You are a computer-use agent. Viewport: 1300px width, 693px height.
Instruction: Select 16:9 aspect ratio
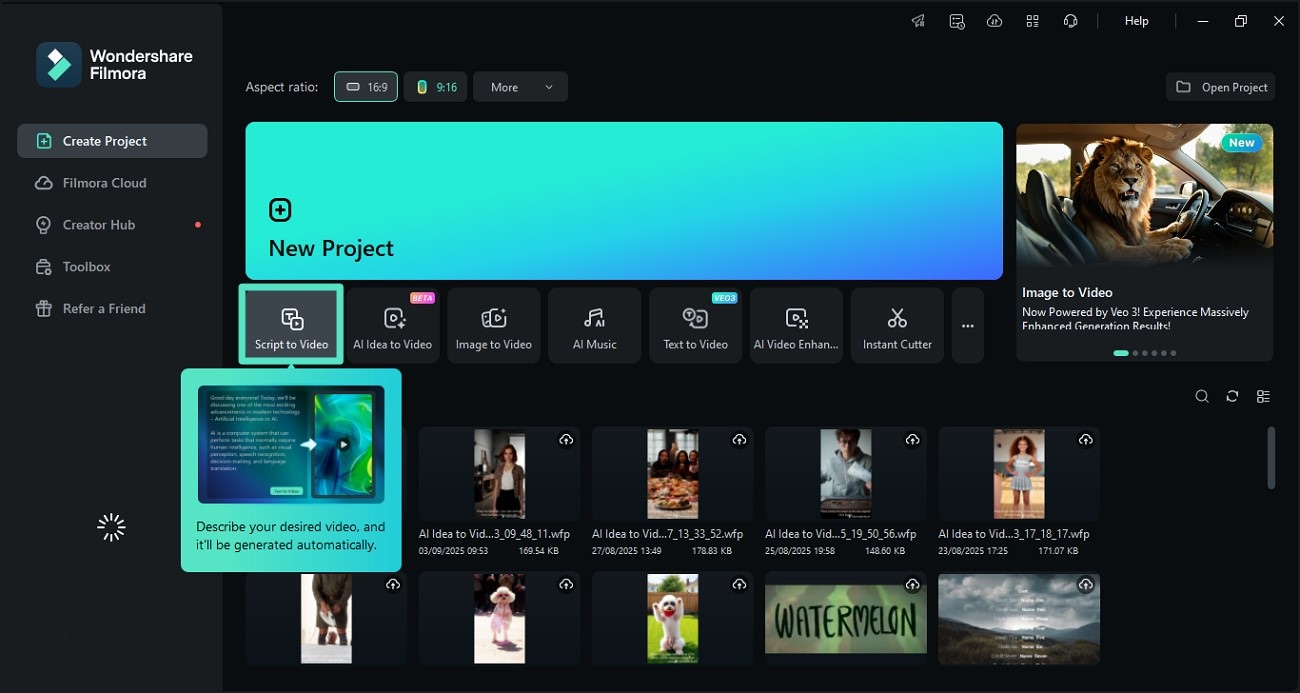(366, 87)
